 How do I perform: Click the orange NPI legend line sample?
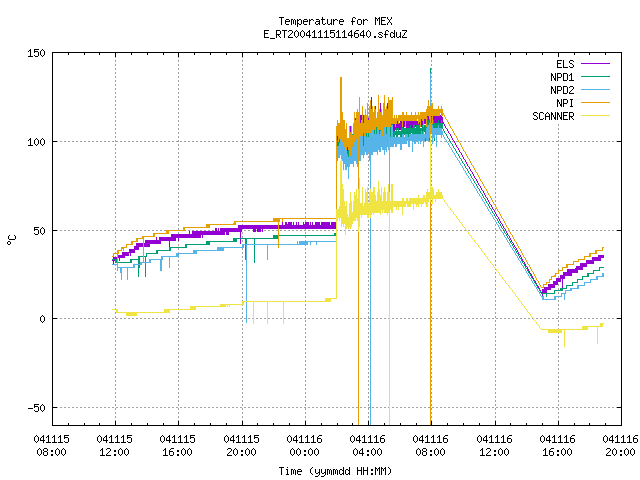tap(596, 102)
